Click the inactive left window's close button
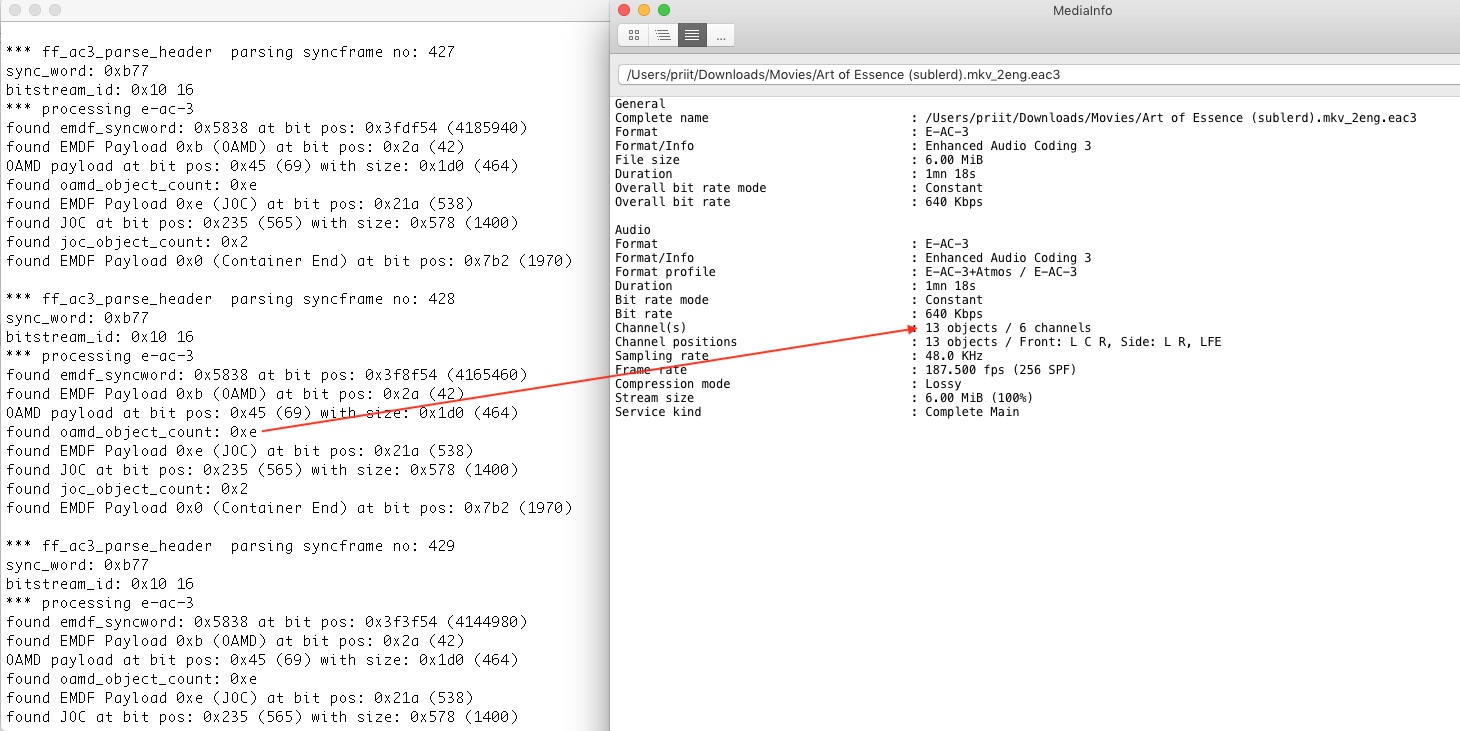This screenshot has width=1460, height=731. pos(14,10)
